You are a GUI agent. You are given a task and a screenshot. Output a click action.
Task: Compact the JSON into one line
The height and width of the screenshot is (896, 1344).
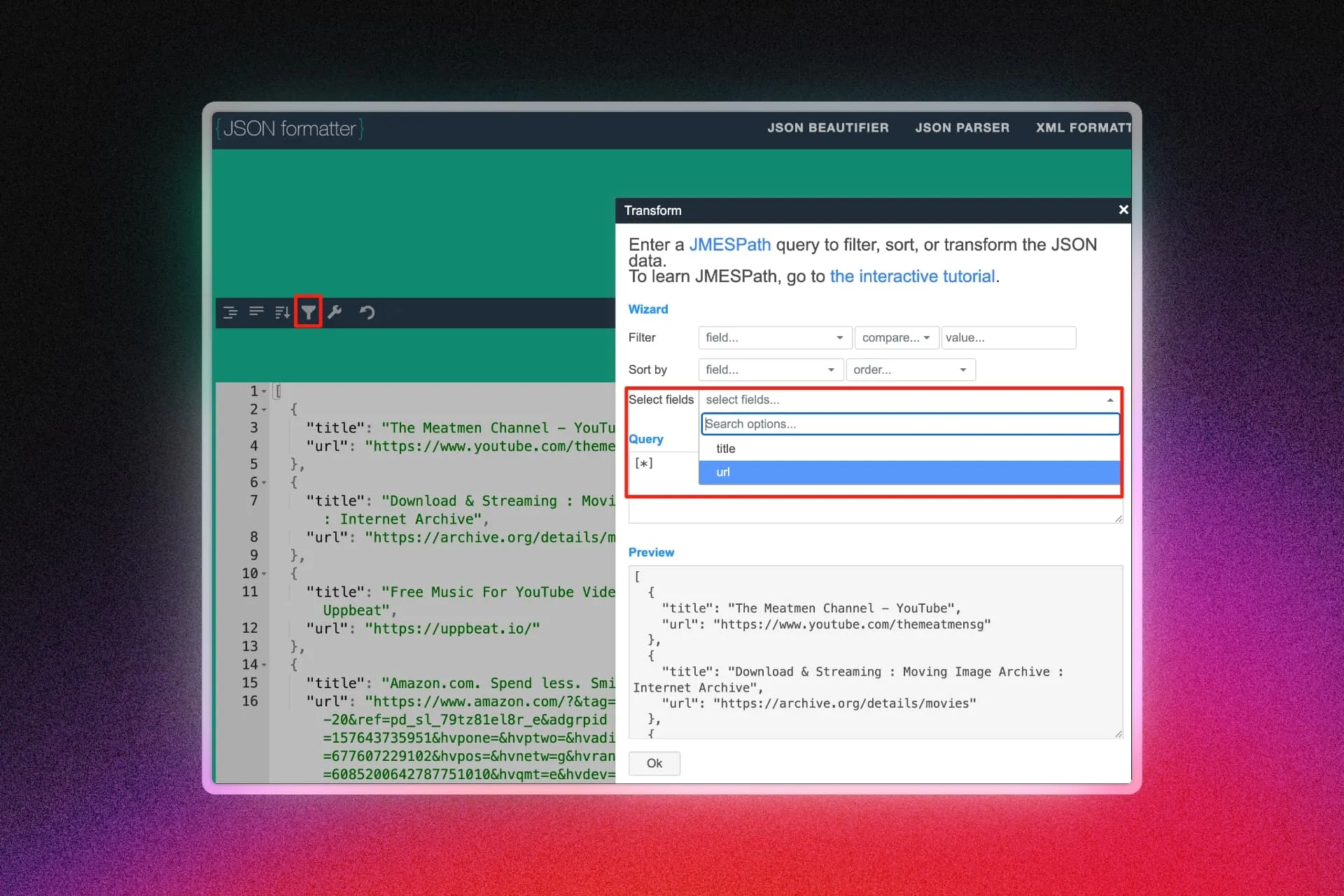tap(255, 311)
